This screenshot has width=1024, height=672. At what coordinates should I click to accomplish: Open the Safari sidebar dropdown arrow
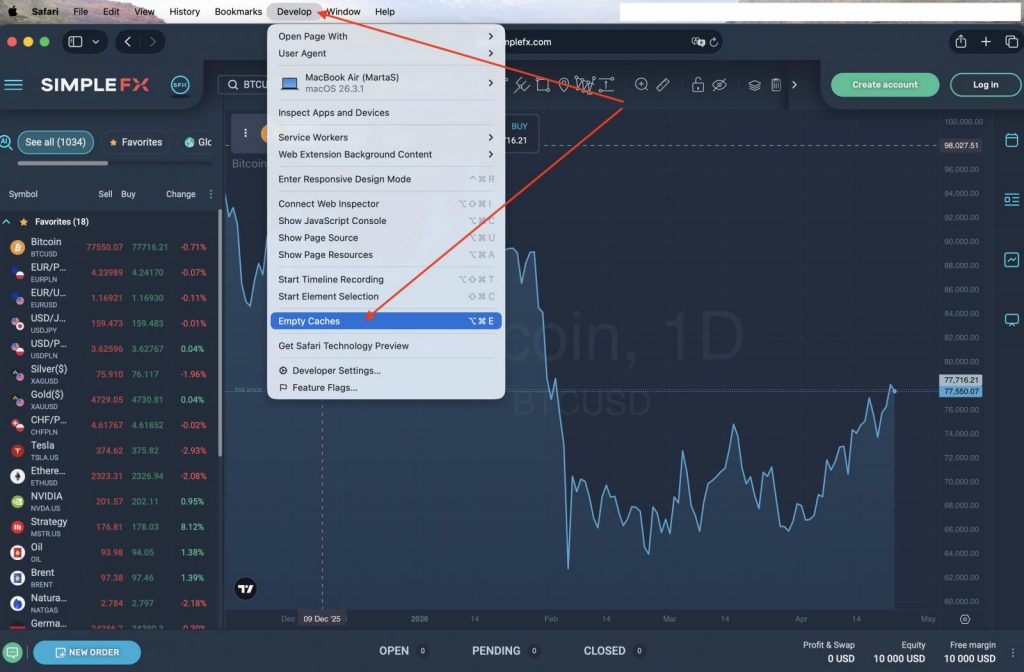coord(96,42)
